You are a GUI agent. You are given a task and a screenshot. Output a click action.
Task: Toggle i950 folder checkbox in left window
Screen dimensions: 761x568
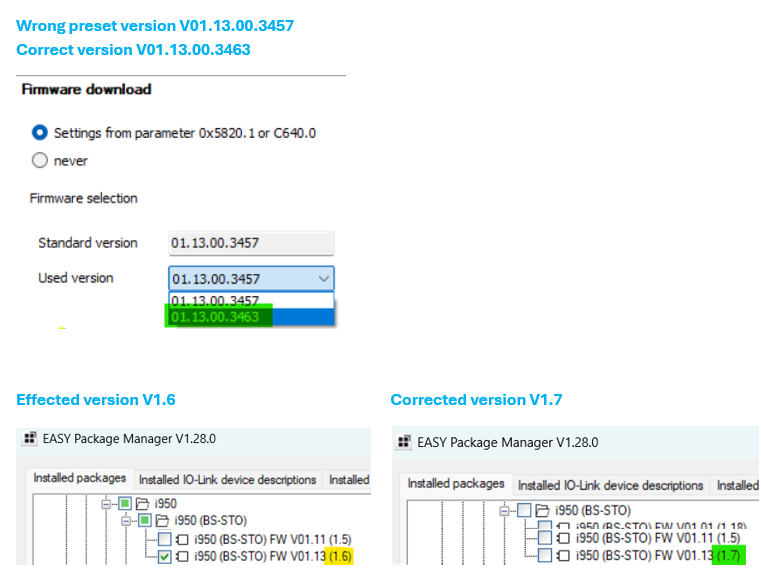[x=125, y=503]
